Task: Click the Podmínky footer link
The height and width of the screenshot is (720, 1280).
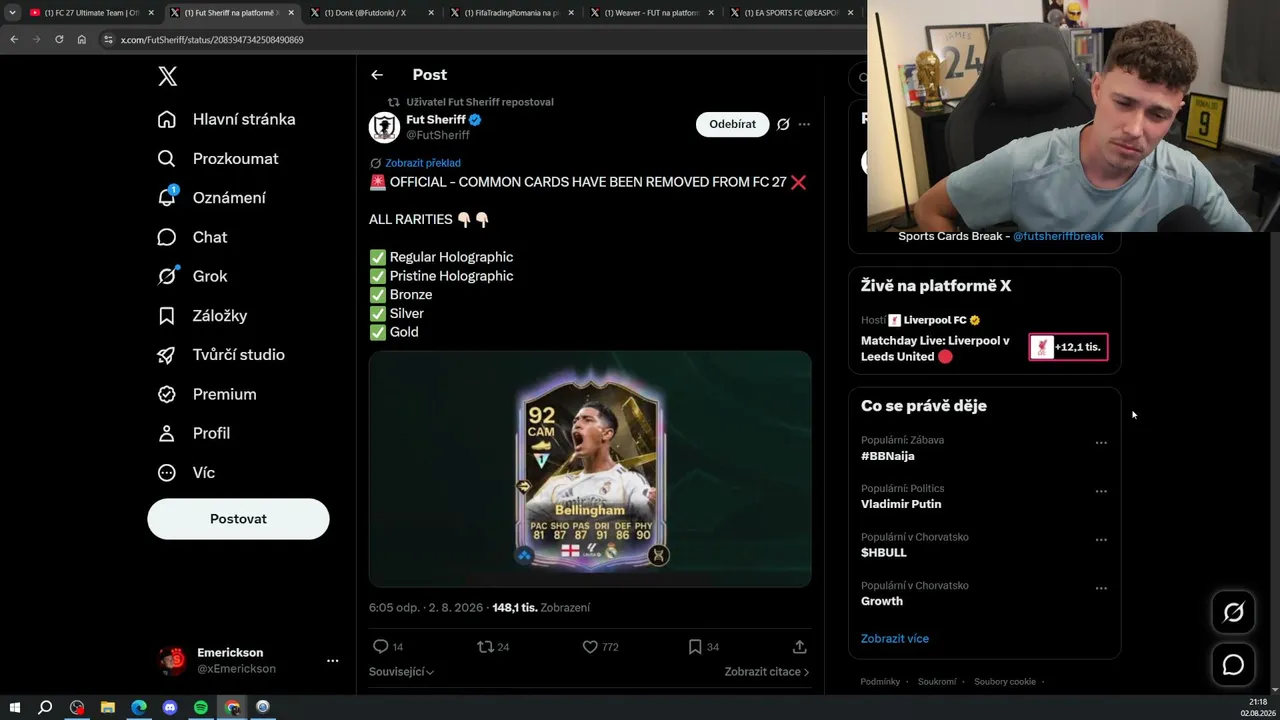Action: click(x=880, y=682)
